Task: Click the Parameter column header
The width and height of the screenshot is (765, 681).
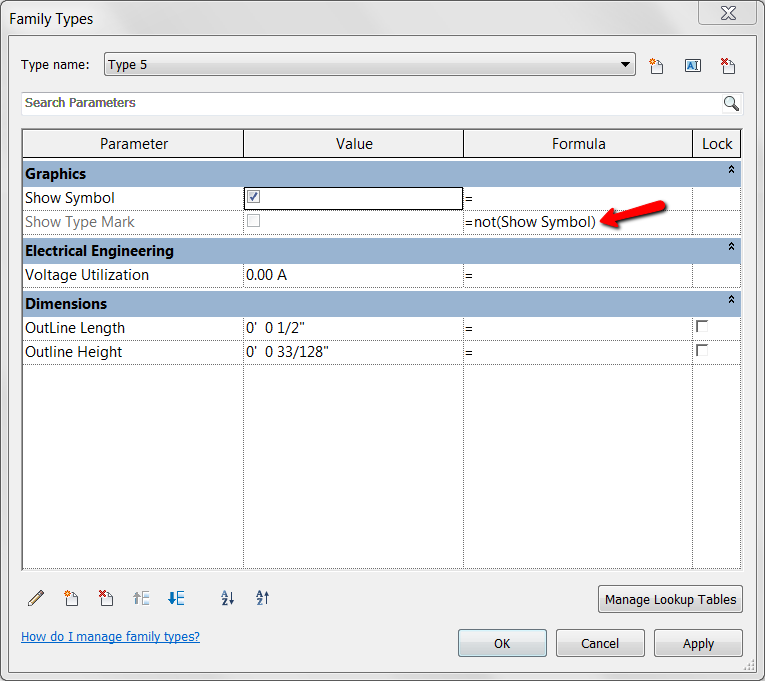Action: [x=133, y=144]
